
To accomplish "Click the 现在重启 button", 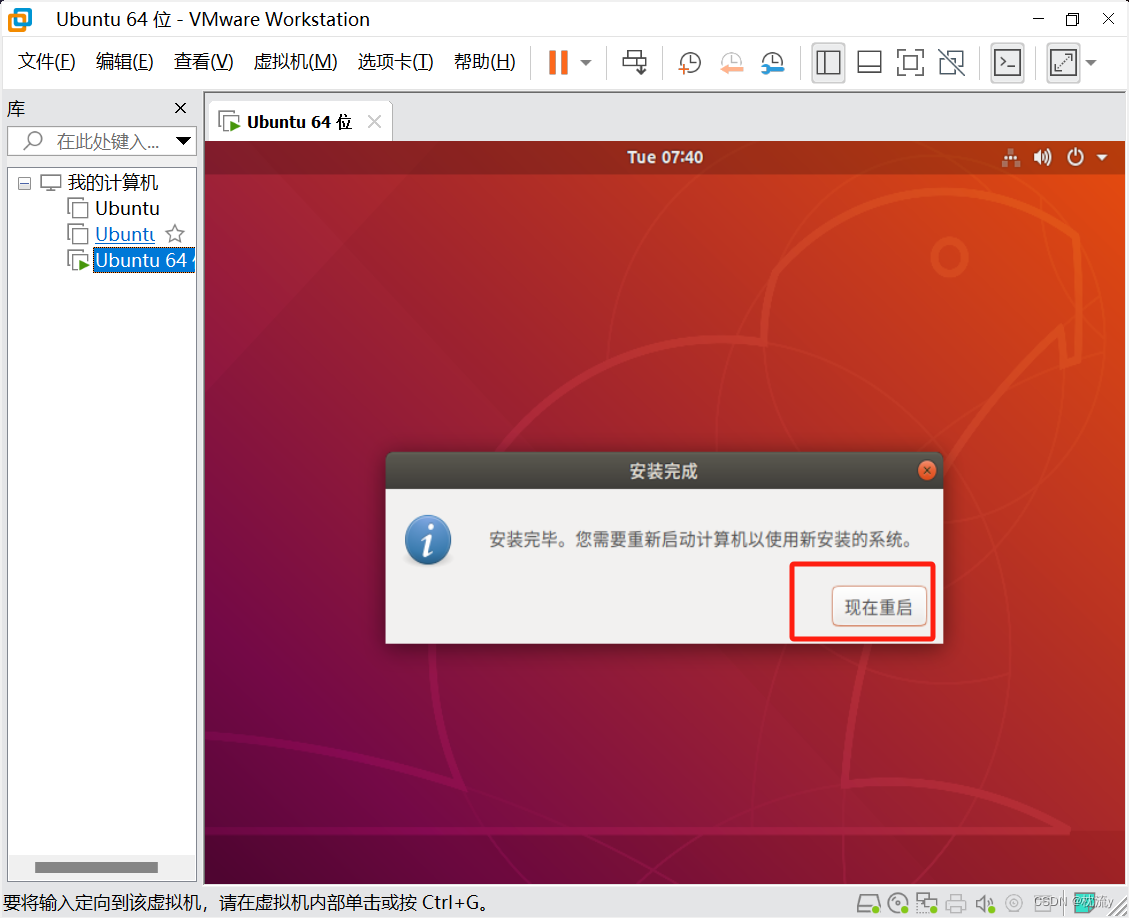I will [879, 606].
